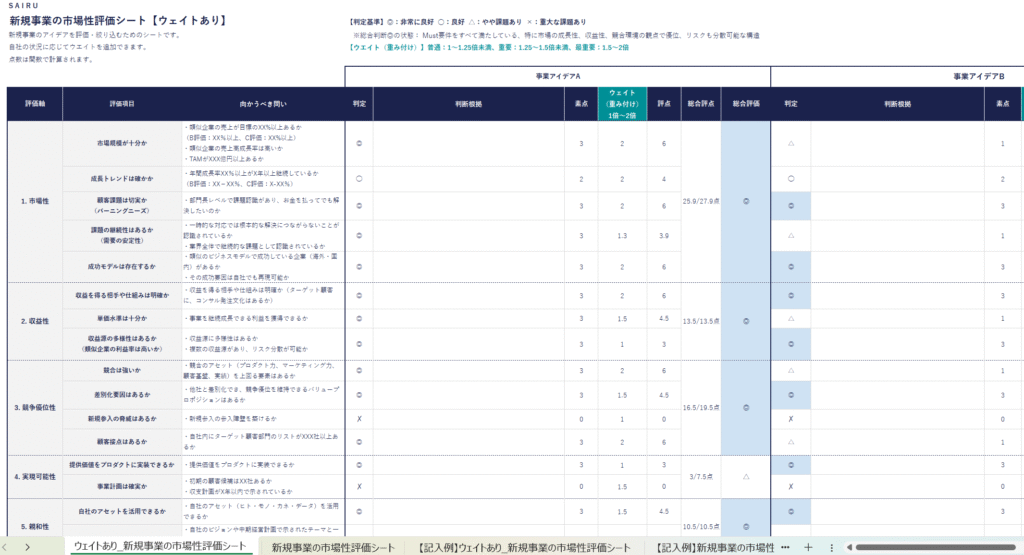Click the teal ウェイト(重み付け) column header
Viewport: 1024px width, 555px height.
[622, 103]
